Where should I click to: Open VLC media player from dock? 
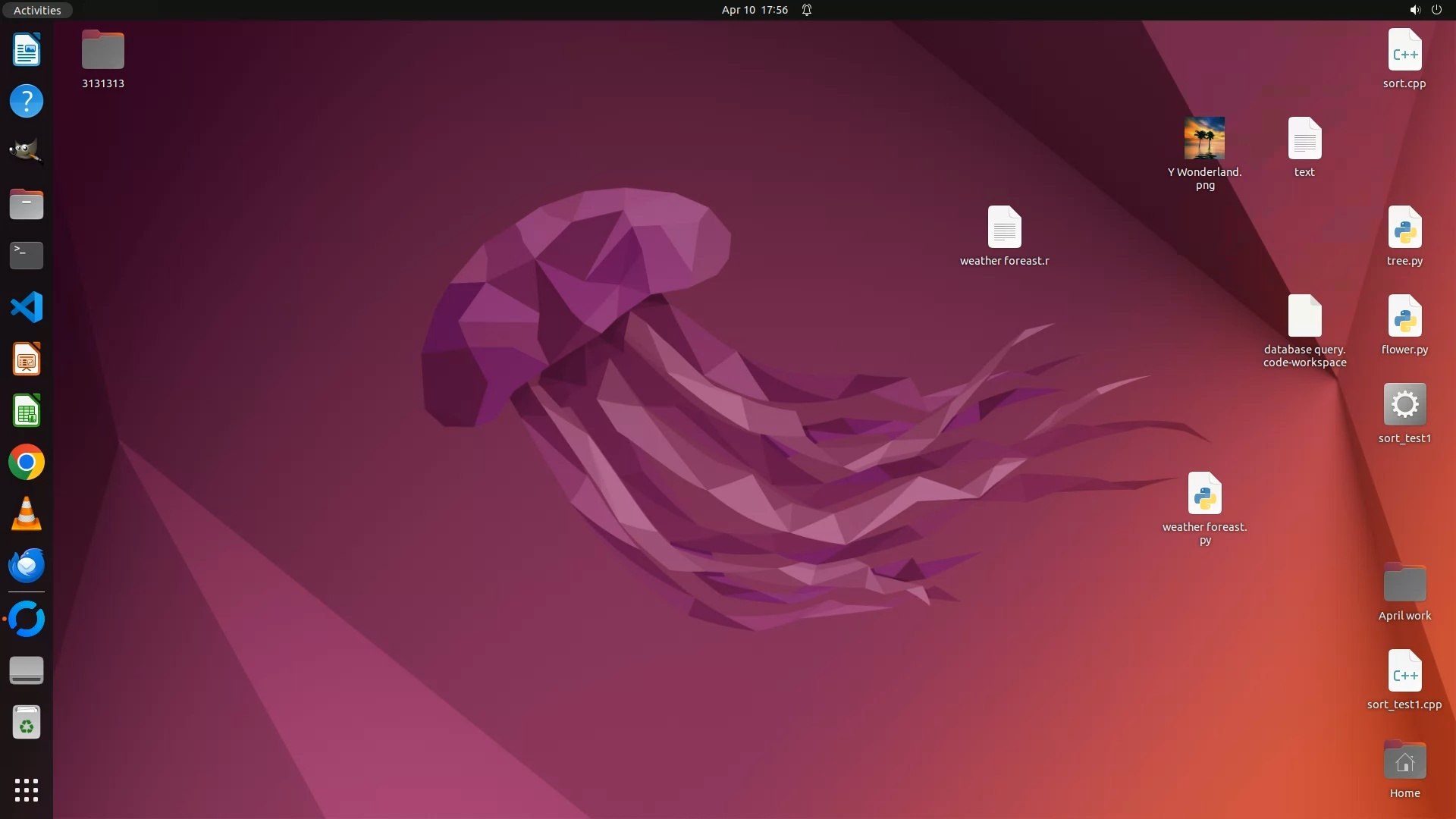click(x=27, y=514)
